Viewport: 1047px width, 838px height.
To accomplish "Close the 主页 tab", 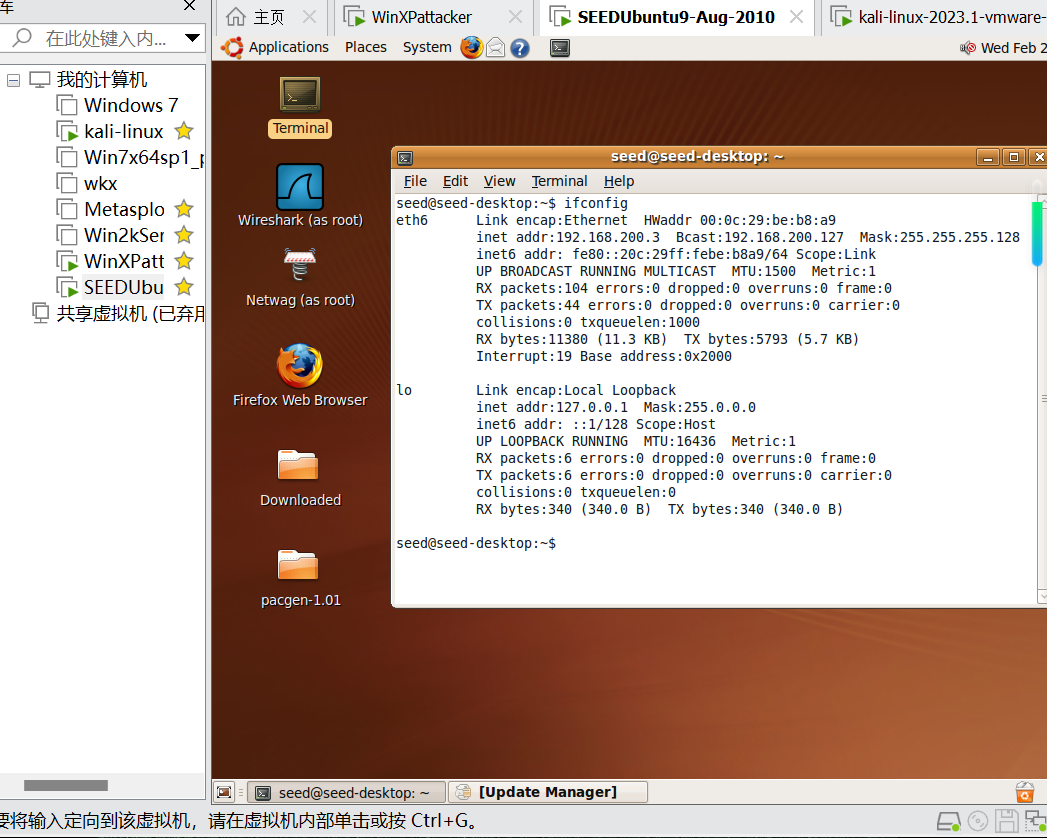I will point(309,17).
